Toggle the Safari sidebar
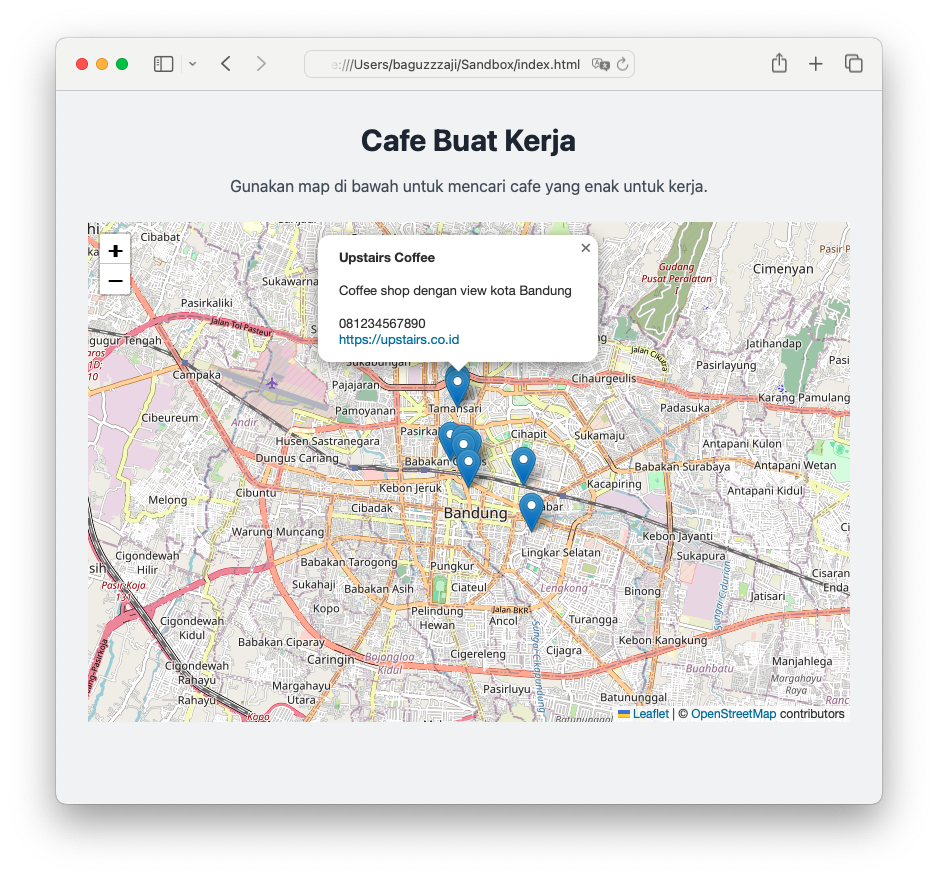 pos(163,64)
